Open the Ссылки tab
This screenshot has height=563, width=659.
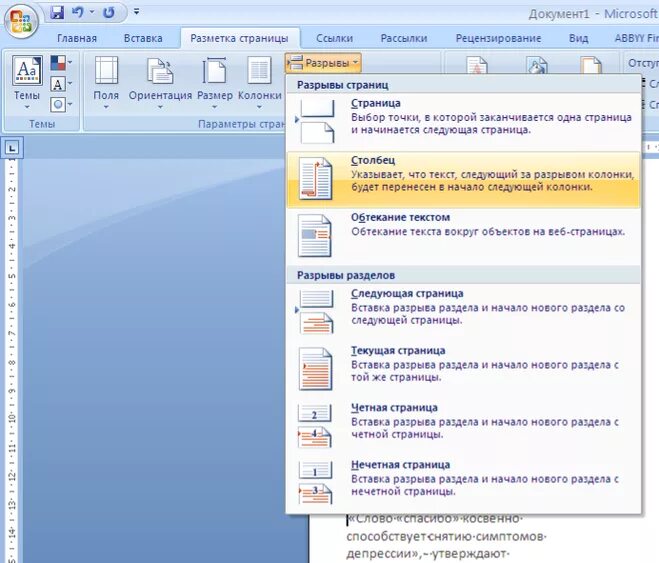click(335, 38)
